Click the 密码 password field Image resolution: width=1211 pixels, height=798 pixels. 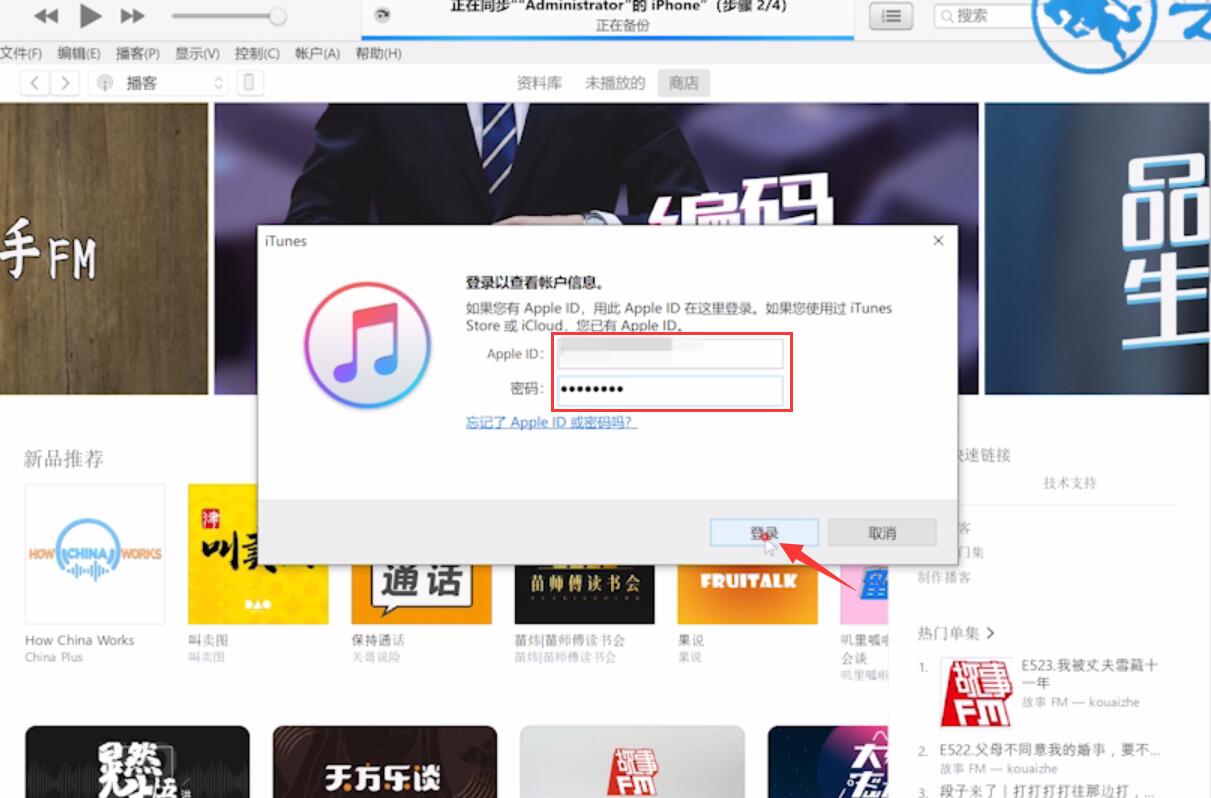pos(670,389)
